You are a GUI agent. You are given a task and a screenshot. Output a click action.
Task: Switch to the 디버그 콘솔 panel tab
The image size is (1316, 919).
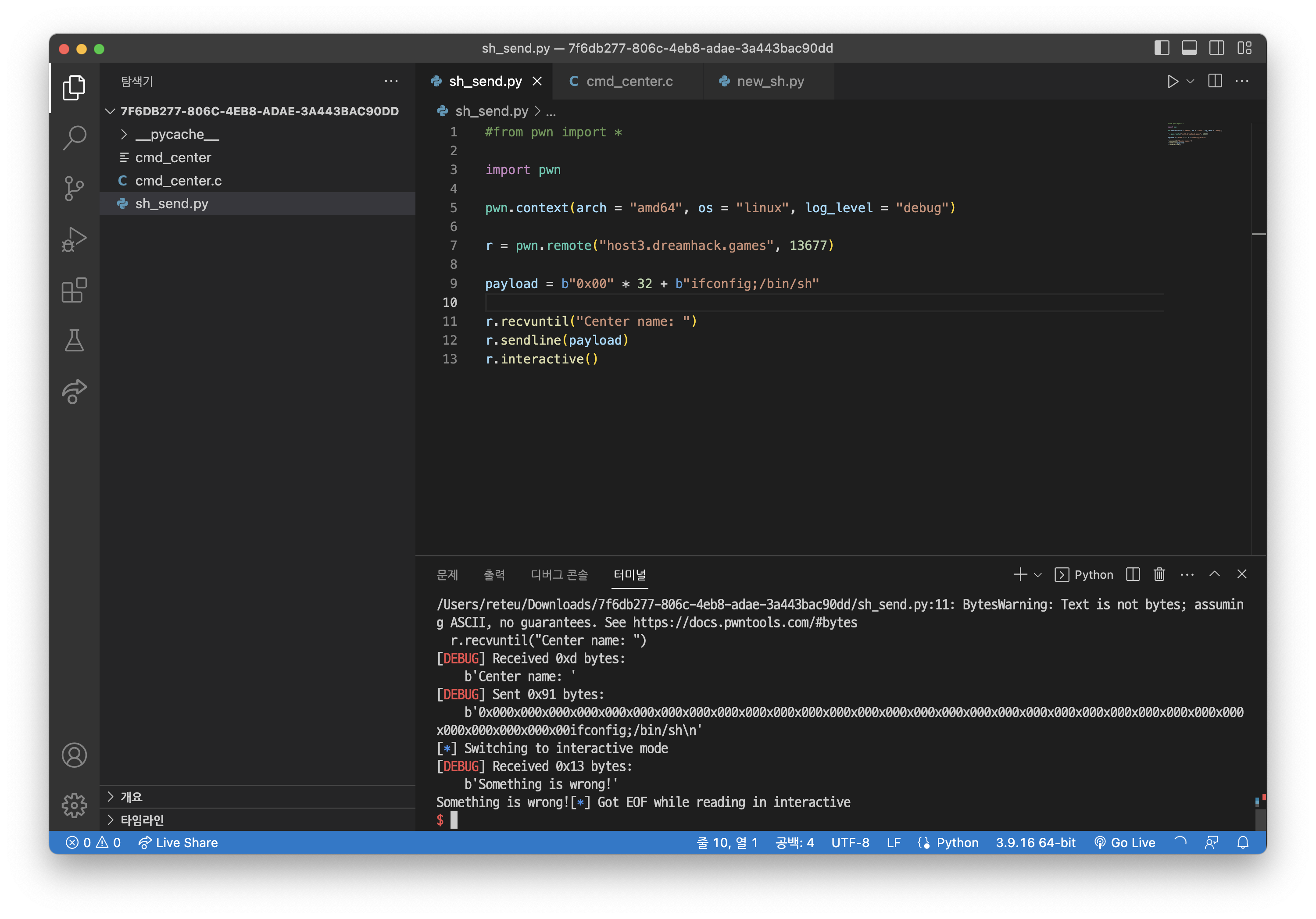(559, 575)
